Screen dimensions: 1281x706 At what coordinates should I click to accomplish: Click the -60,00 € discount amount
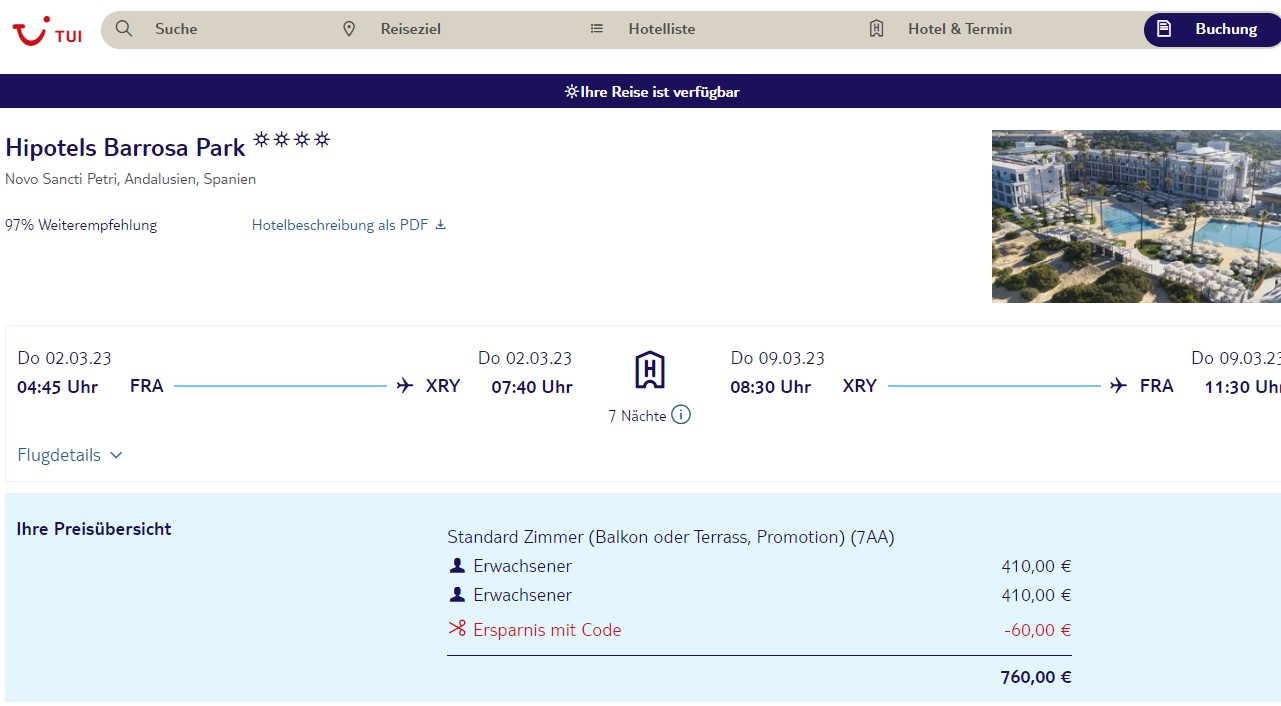(x=1038, y=630)
